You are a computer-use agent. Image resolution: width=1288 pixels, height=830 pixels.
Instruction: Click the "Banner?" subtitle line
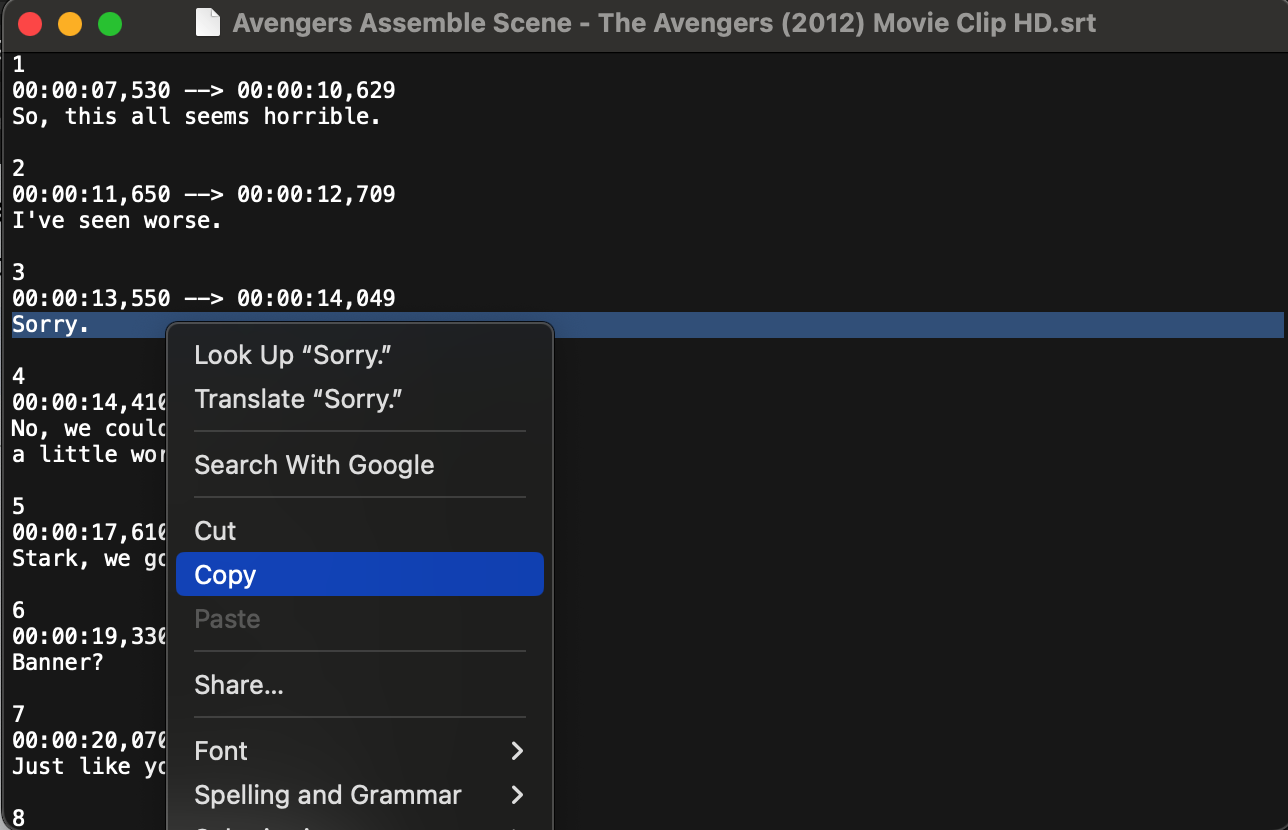pos(57,662)
